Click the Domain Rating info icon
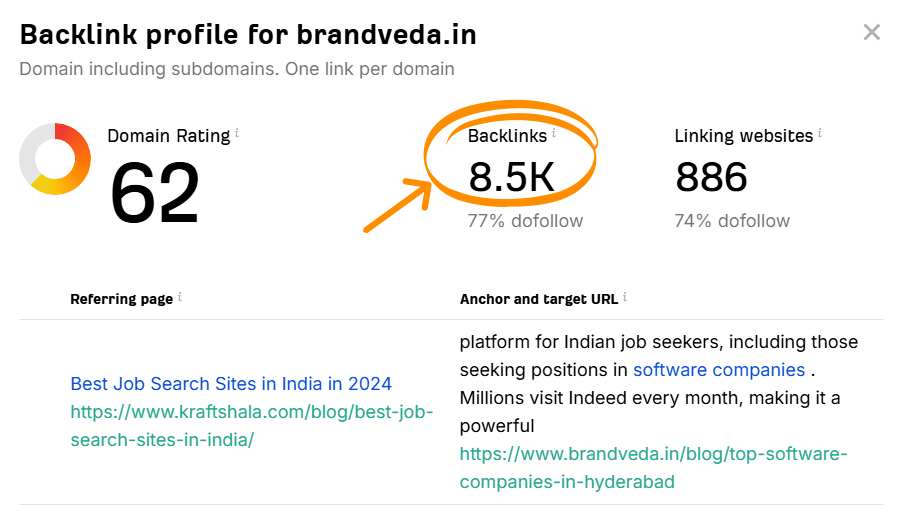Image resolution: width=899 pixels, height=514 pixels. 237,133
